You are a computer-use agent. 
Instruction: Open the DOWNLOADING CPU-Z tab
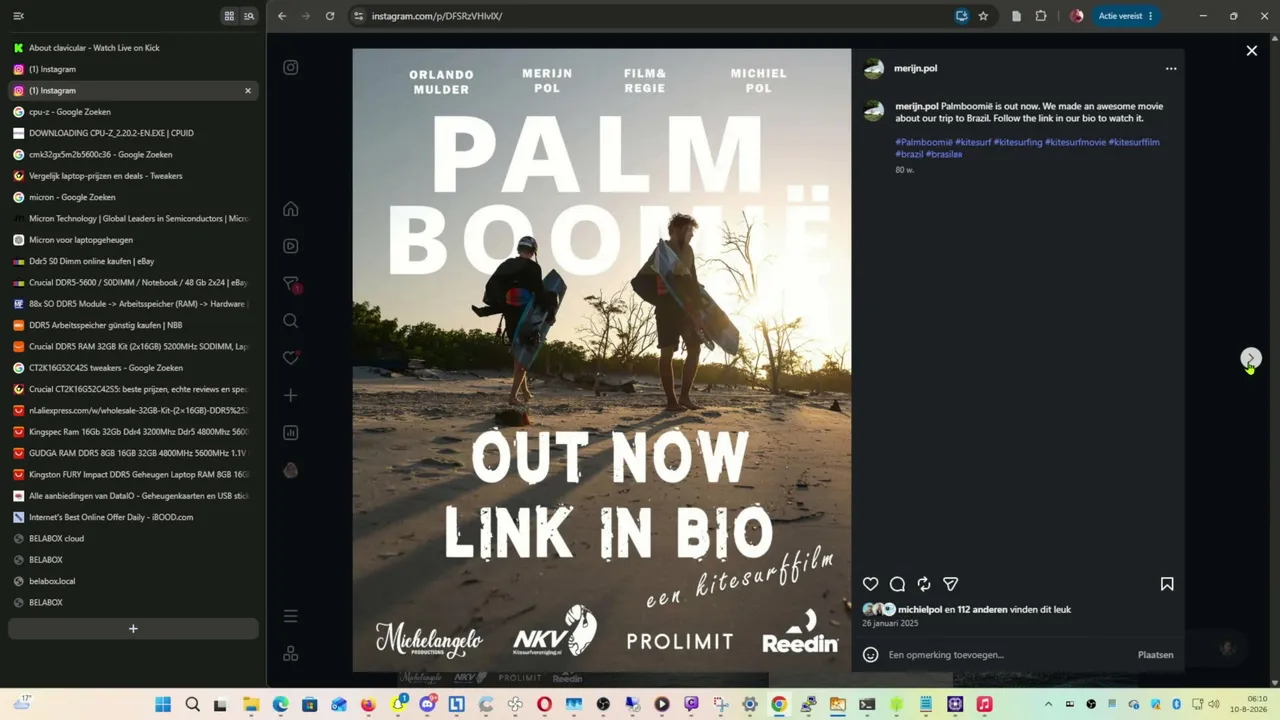coord(133,133)
